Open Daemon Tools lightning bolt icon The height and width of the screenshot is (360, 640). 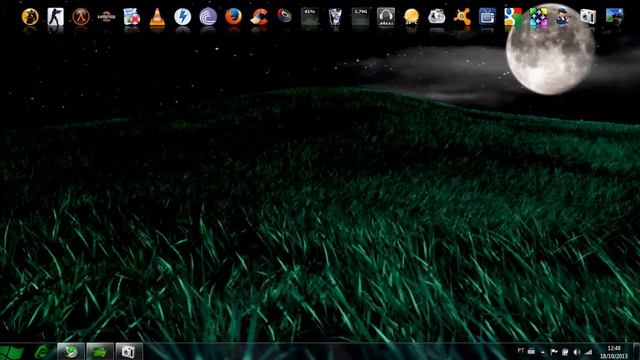[x=182, y=17]
